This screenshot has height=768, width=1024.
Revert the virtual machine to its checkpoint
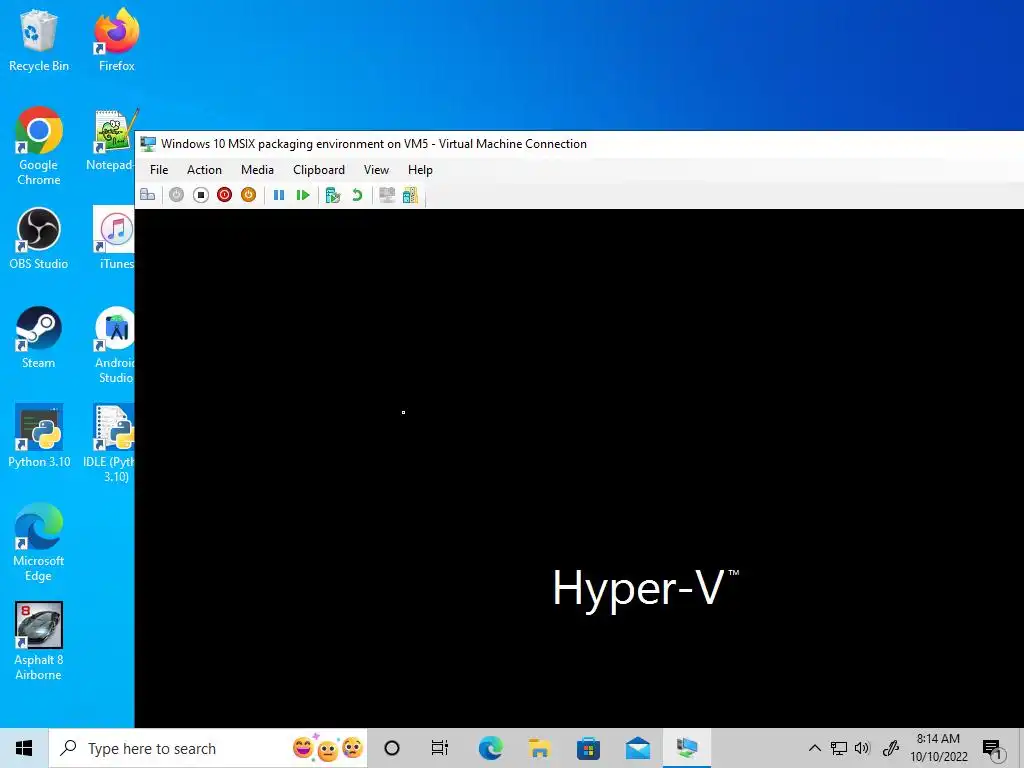tap(357, 195)
